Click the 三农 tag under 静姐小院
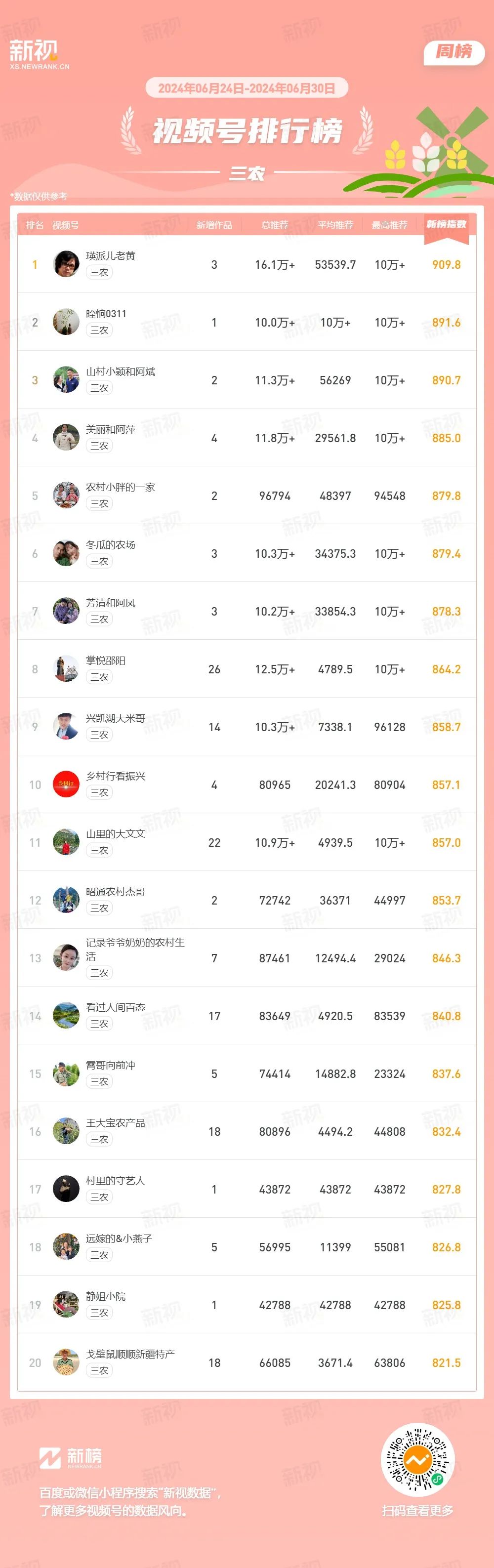The height and width of the screenshot is (1568, 494). [99, 1313]
